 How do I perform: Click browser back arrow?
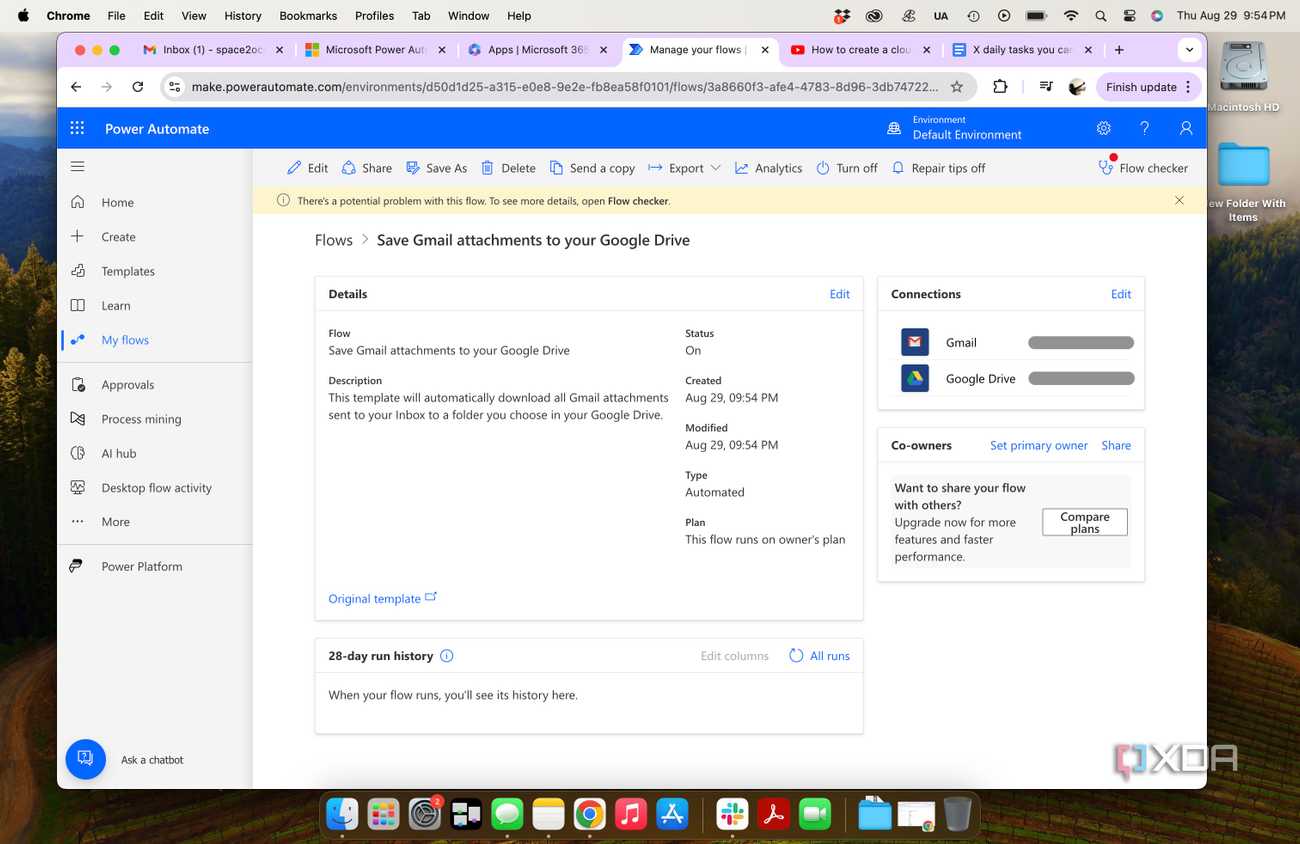[76, 87]
